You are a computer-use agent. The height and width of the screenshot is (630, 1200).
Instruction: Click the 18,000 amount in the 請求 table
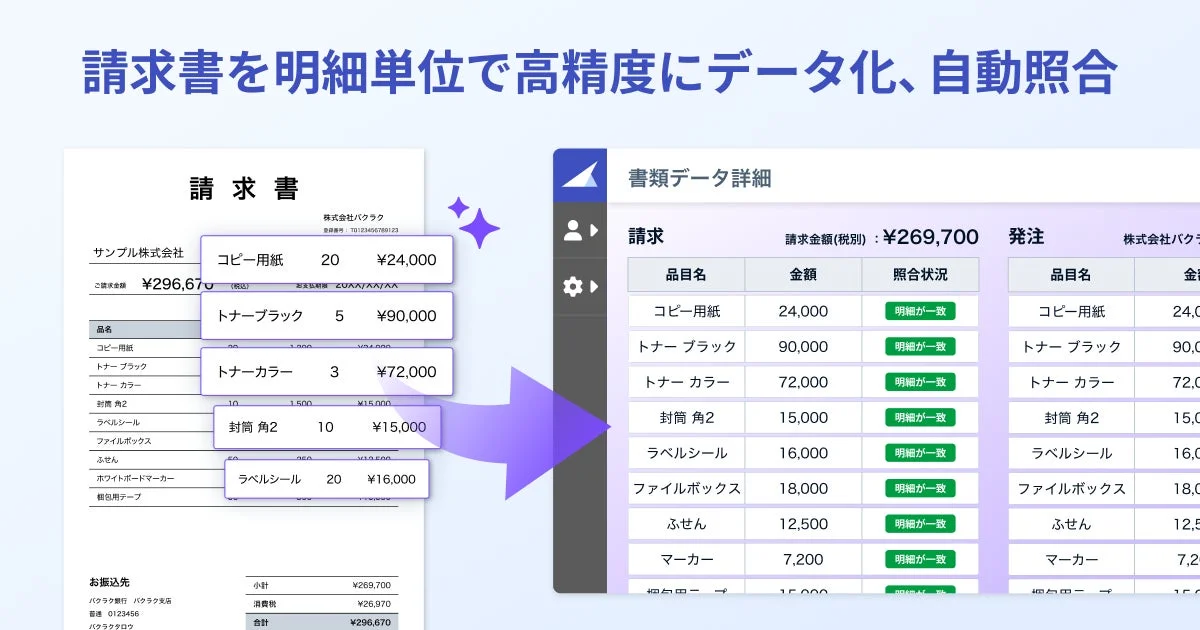click(x=803, y=488)
